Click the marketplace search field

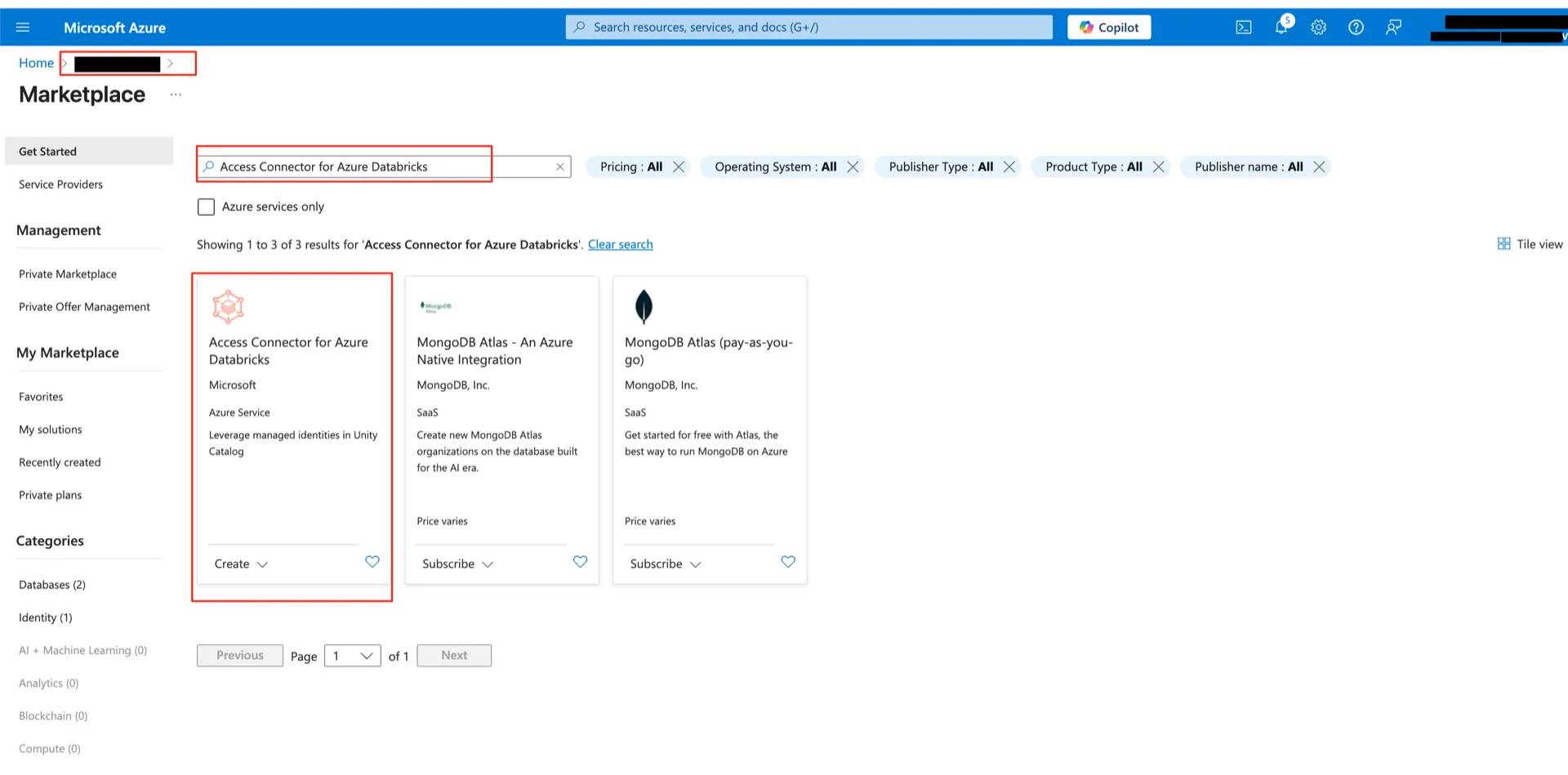point(383,167)
